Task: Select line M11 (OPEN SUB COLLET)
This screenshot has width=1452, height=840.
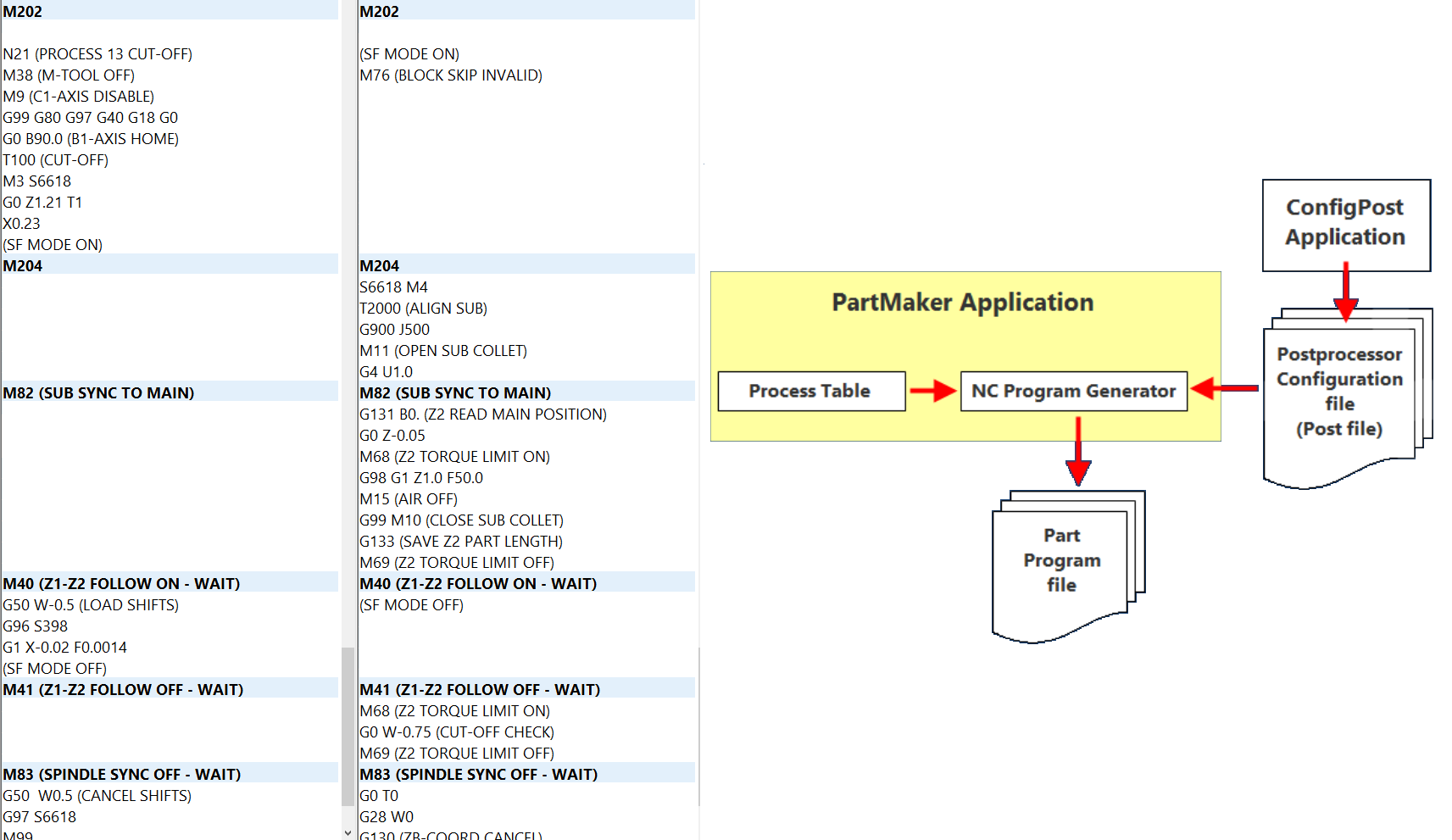Action: tap(443, 351)
